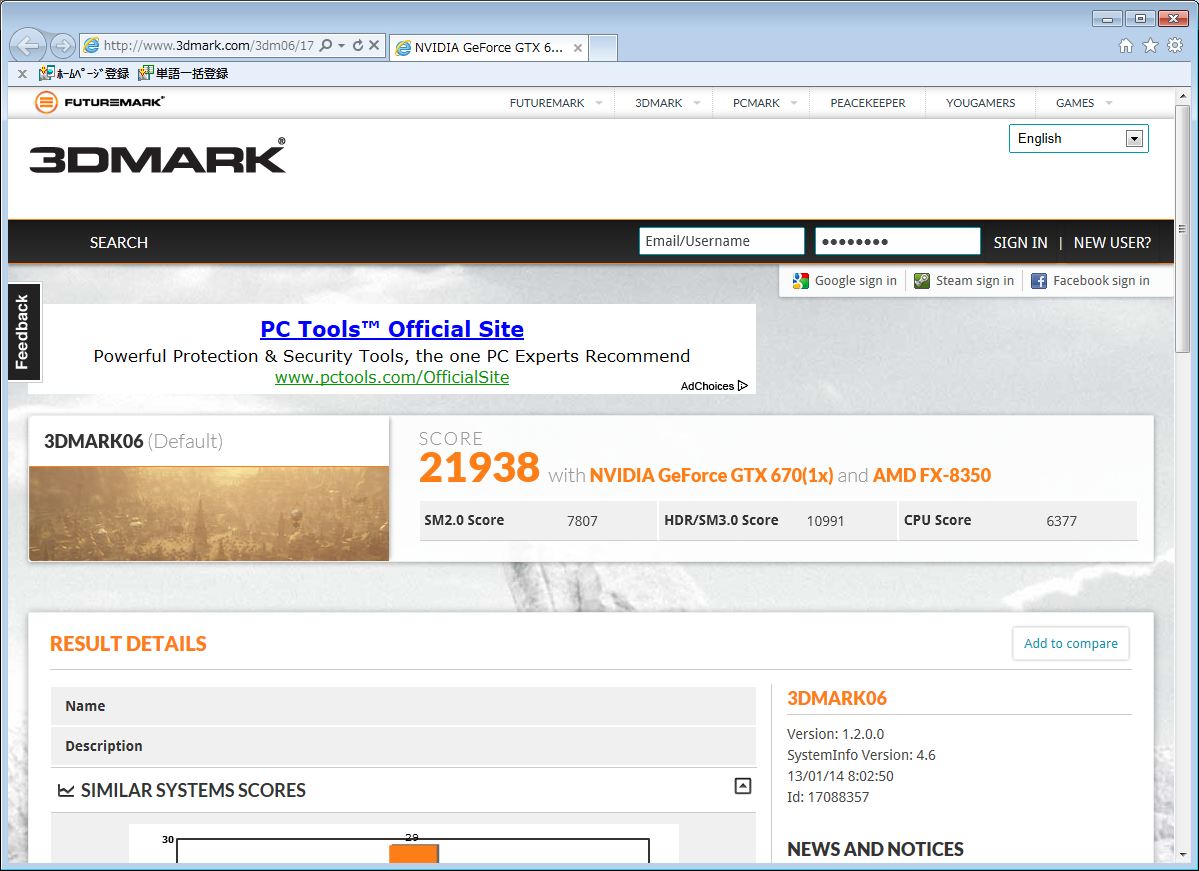This screenshot has height=871, width=1199.
Task: Close the favorites bar with the X icon
Action: 22,73
